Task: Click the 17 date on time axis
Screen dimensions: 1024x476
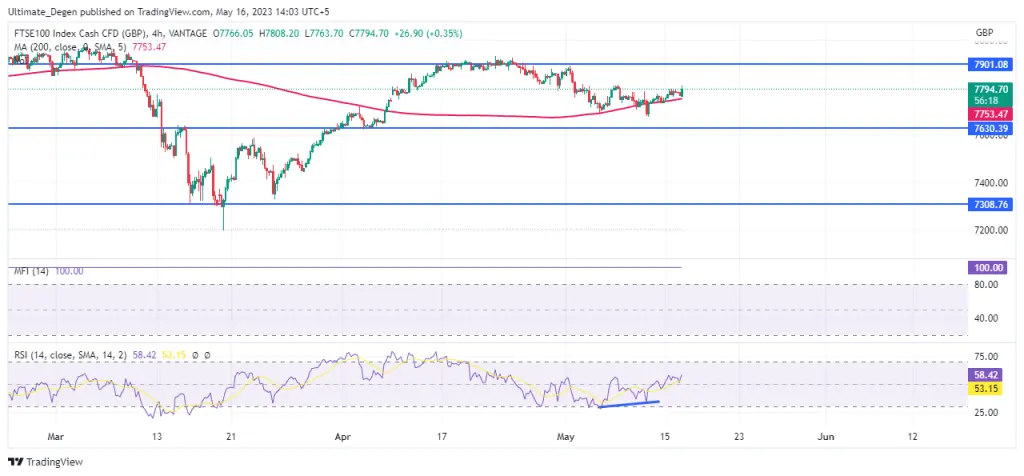Action: (x=442, y=436)
